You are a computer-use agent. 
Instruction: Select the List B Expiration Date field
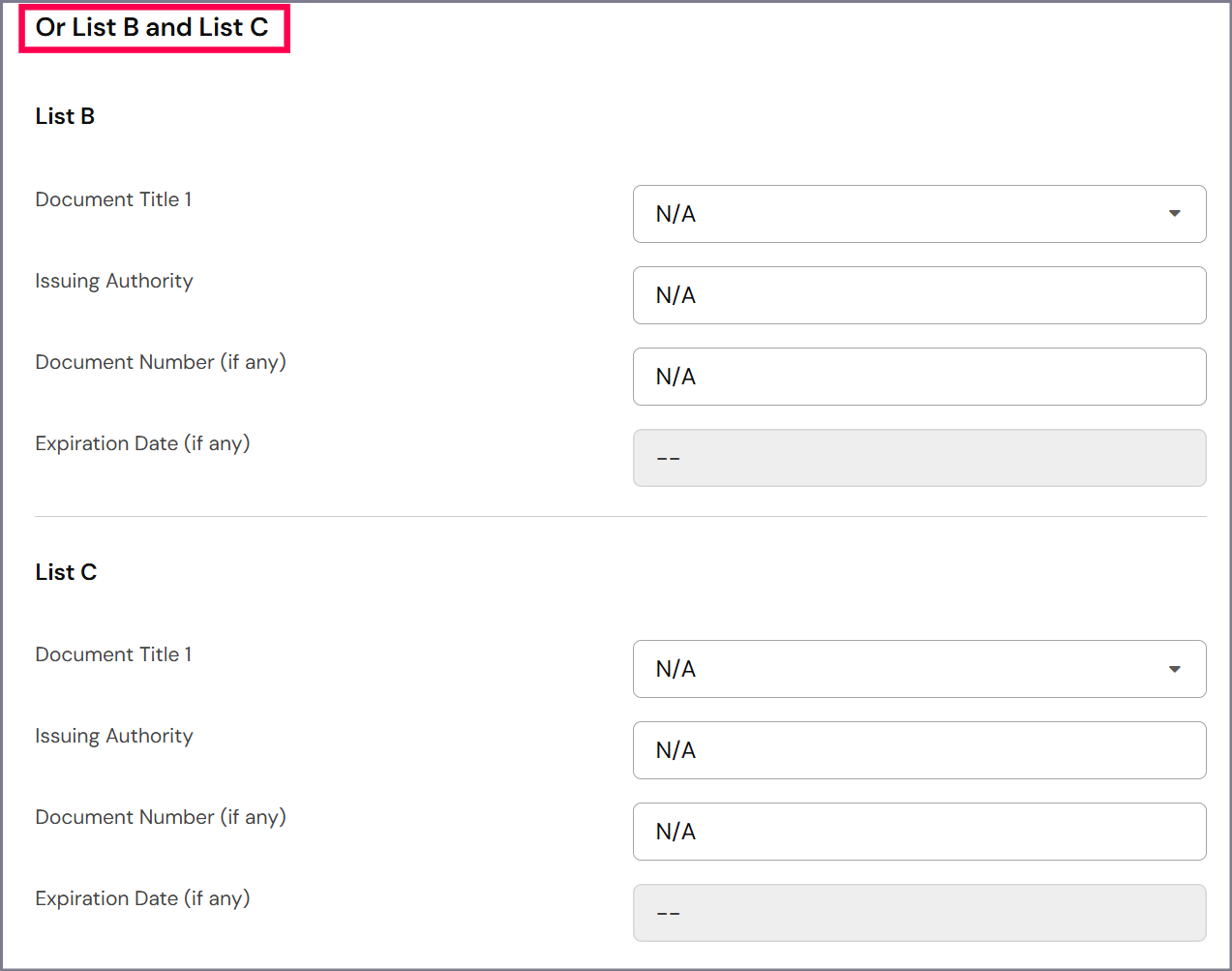(x=918, y=458)
